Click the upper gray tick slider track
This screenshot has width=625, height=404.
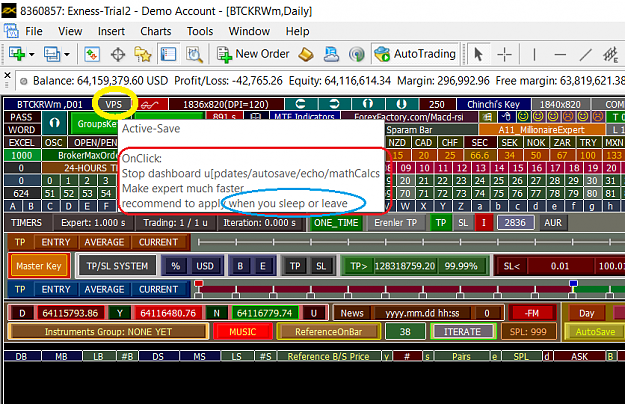pyautogui.click(x=411, y=242)
